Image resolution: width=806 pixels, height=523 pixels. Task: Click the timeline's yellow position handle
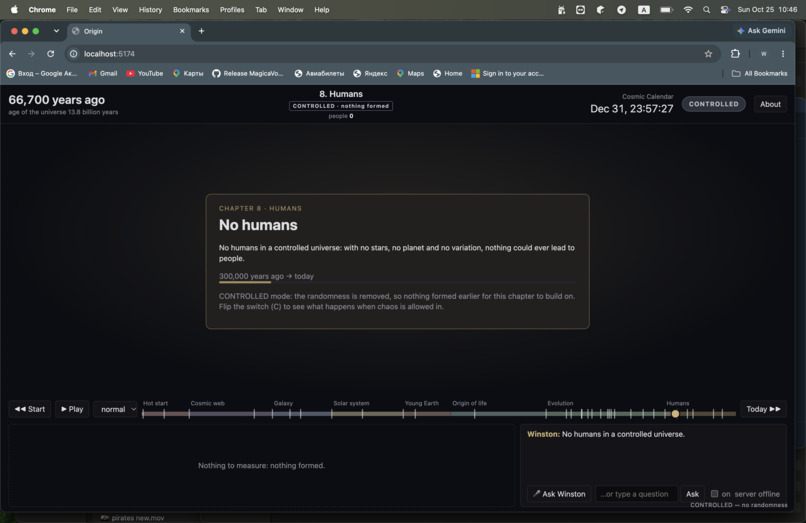[675, 413]
